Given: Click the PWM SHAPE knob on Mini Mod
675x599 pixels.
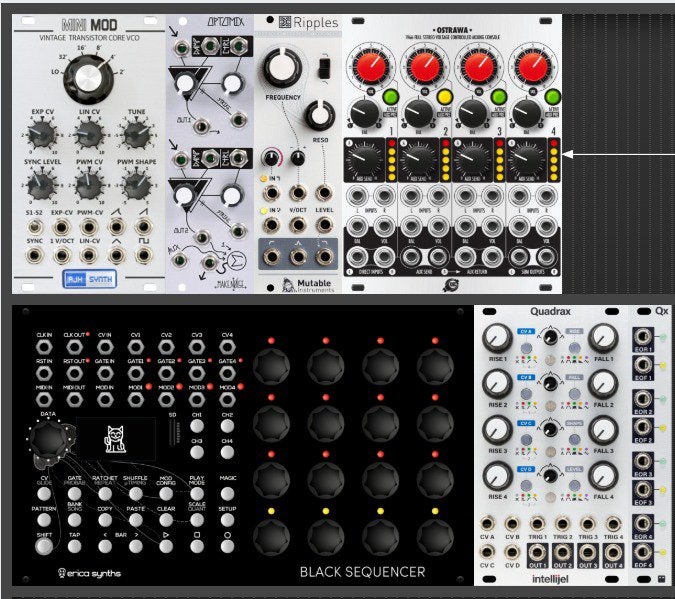Looking at the screenshot, I should click(x=137, y=185).
